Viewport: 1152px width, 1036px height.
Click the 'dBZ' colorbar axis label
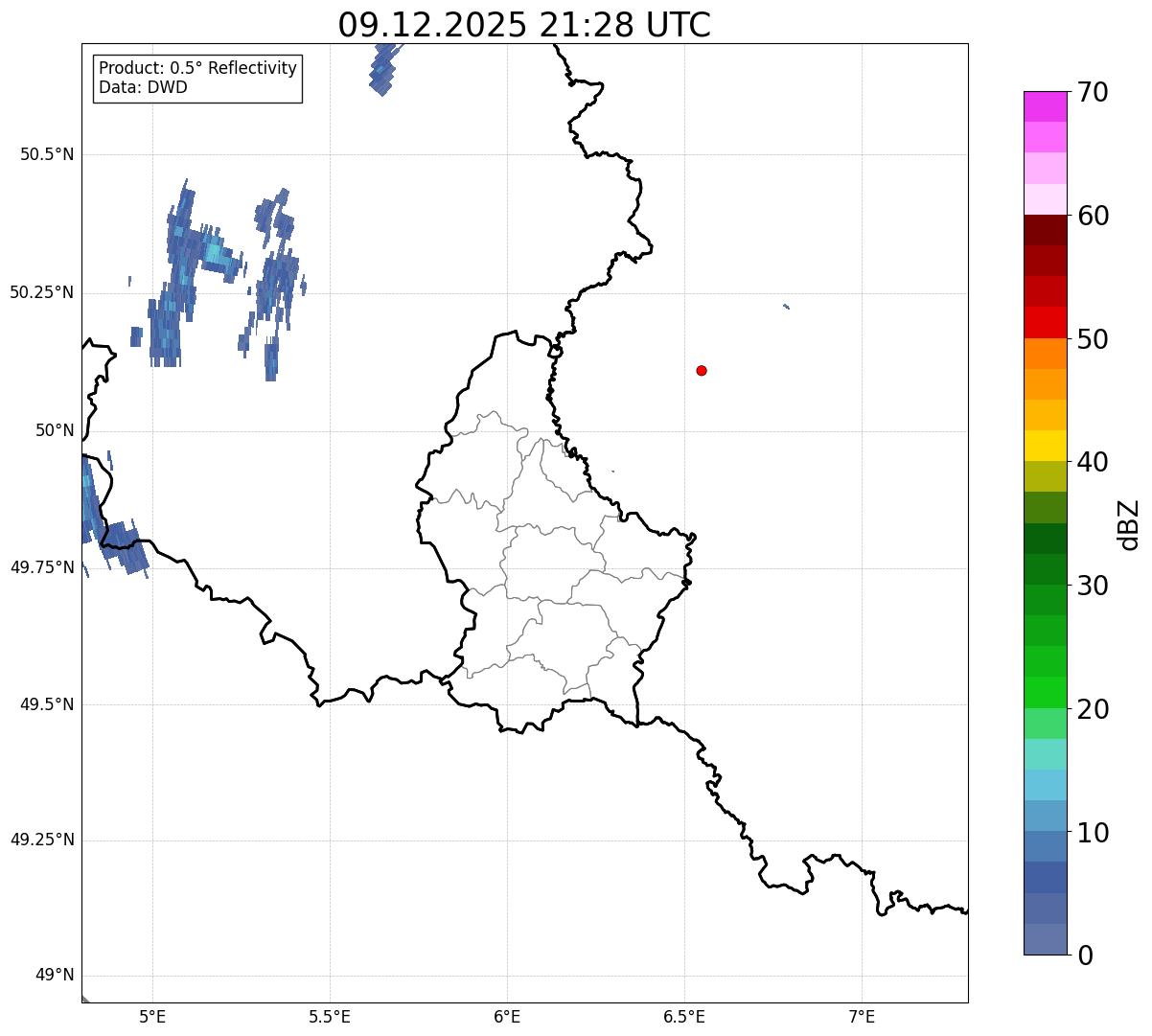[x=1129, y=524]
